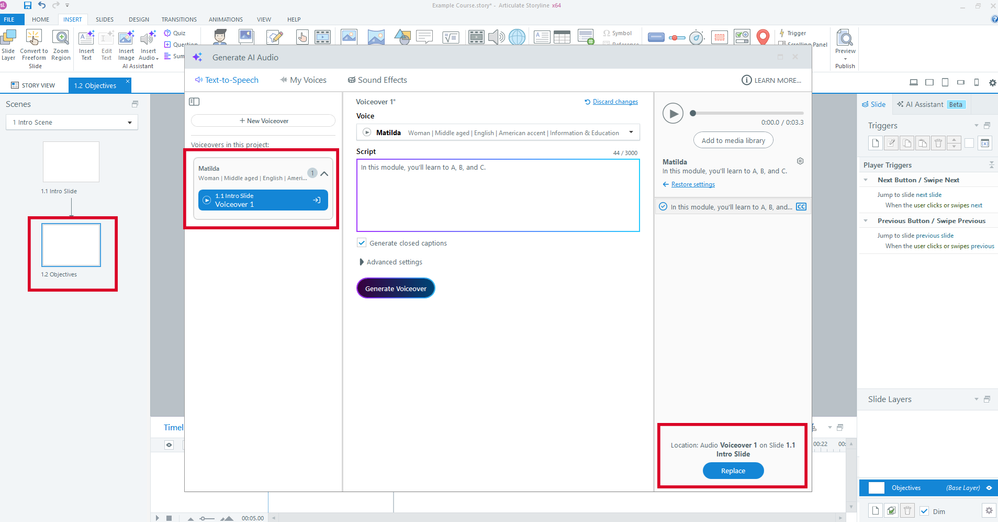Click the Zoom Region icon
The width and height of the screenshot is (998, 522).
[x=61, y=38]
